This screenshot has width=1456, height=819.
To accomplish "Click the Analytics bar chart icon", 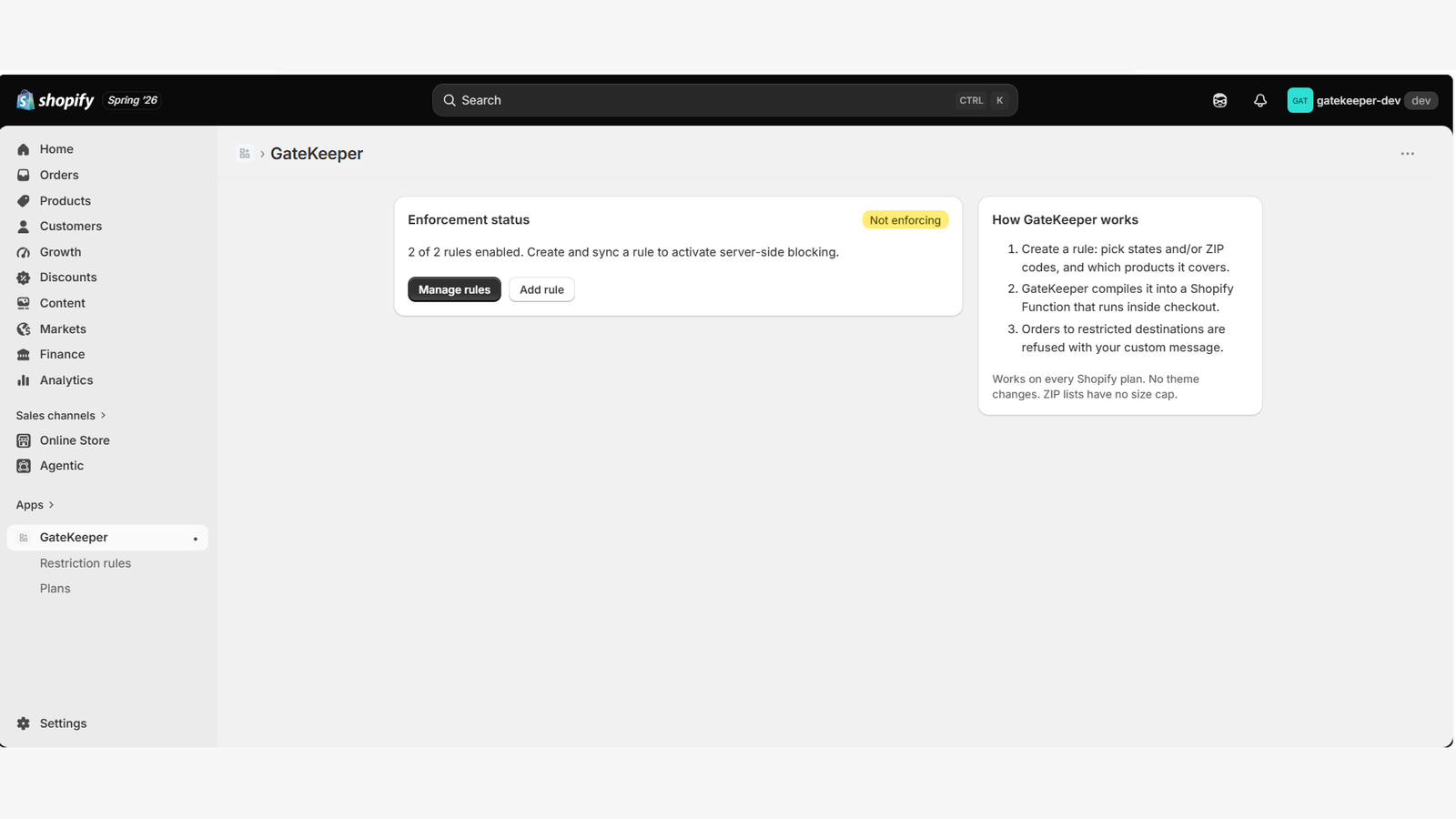I will (x=24, y=380).
